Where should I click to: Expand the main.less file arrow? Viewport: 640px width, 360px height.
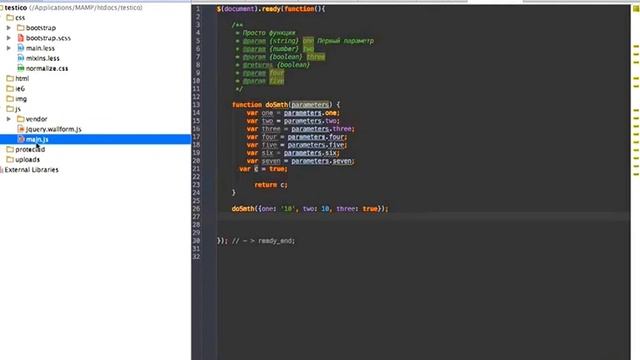click(x=9, y=48)
